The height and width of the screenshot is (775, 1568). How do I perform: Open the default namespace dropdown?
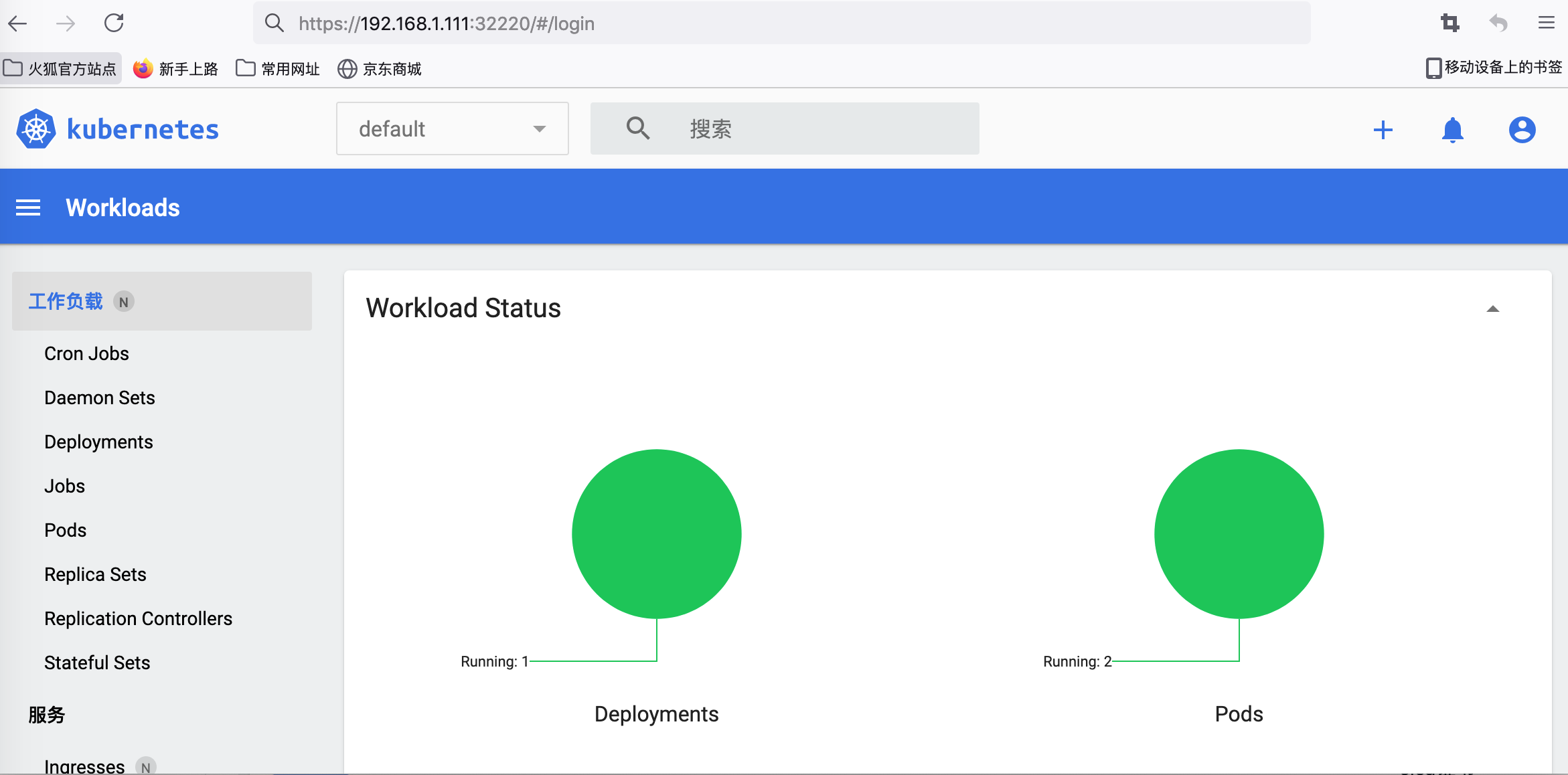(452, 128)
